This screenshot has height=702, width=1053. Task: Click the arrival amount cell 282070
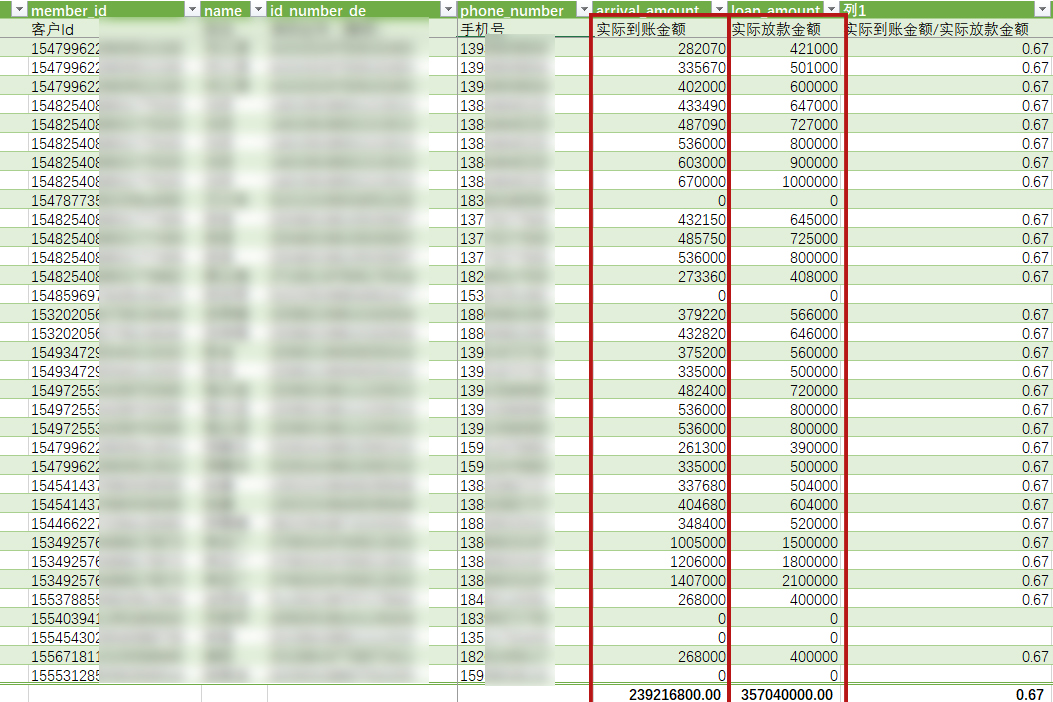[659, 48]
